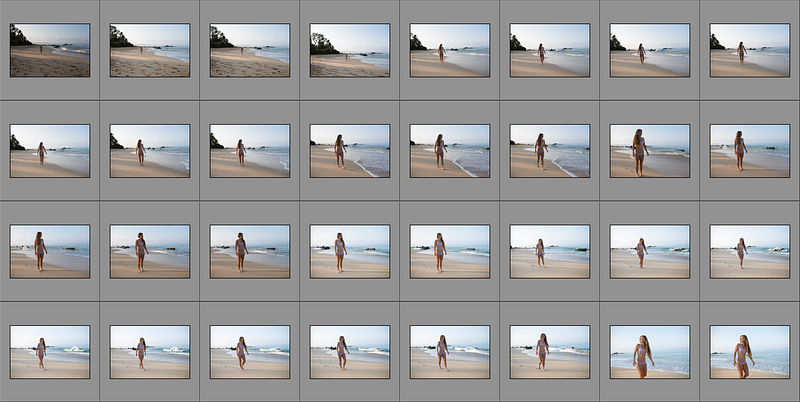The height and width of the screenshot is (402, 800).
Task: Select the first thumbnail in the second row
Action: (x=50, y=151)
